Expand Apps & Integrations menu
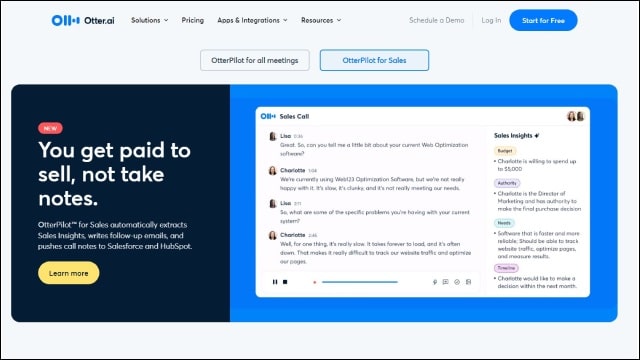 click(x=252, y=20)
